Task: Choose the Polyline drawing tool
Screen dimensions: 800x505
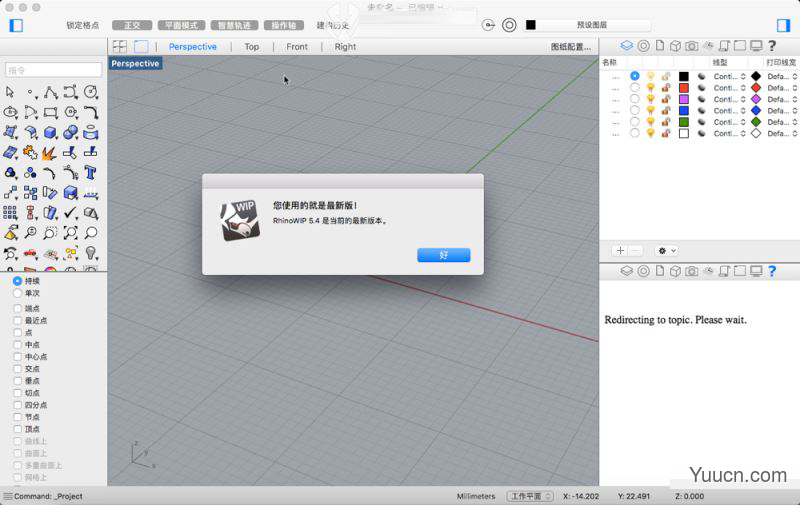Action: point(51,92)
